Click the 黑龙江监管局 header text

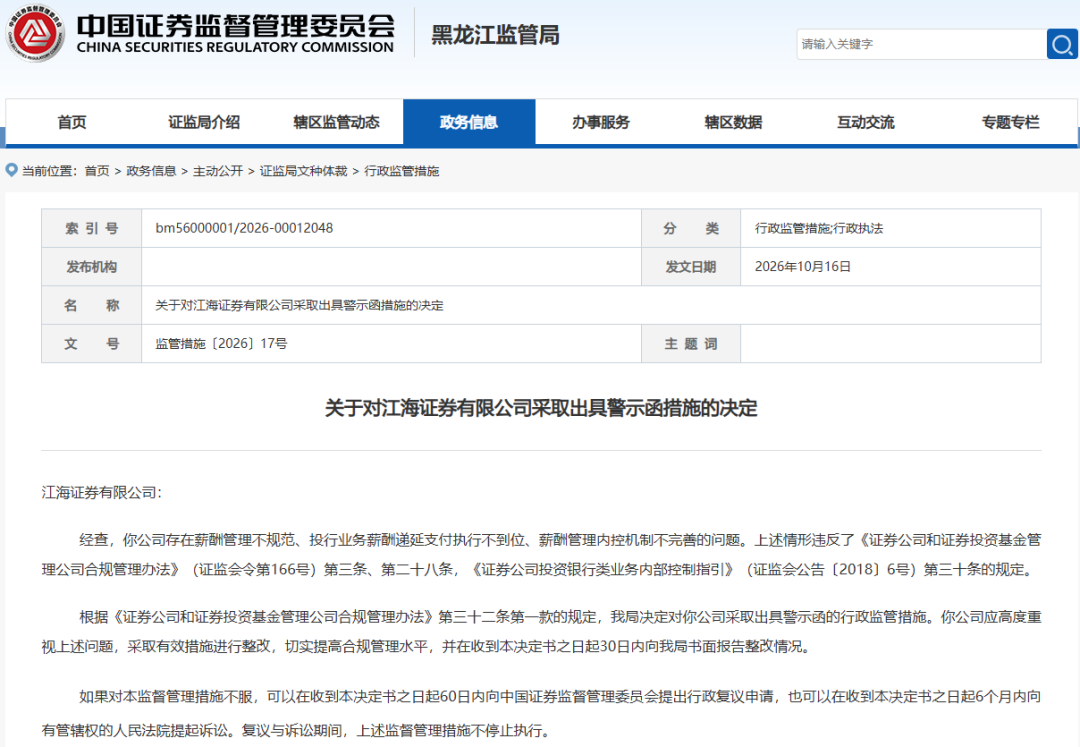point(495,35)
